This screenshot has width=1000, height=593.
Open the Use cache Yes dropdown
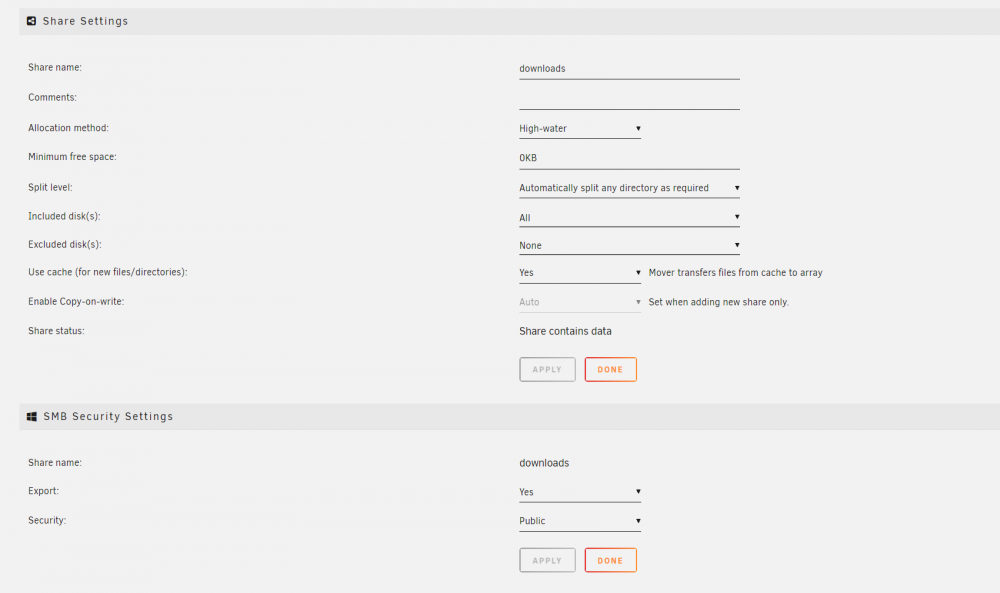pyautogui.click(x=580, y=273)
